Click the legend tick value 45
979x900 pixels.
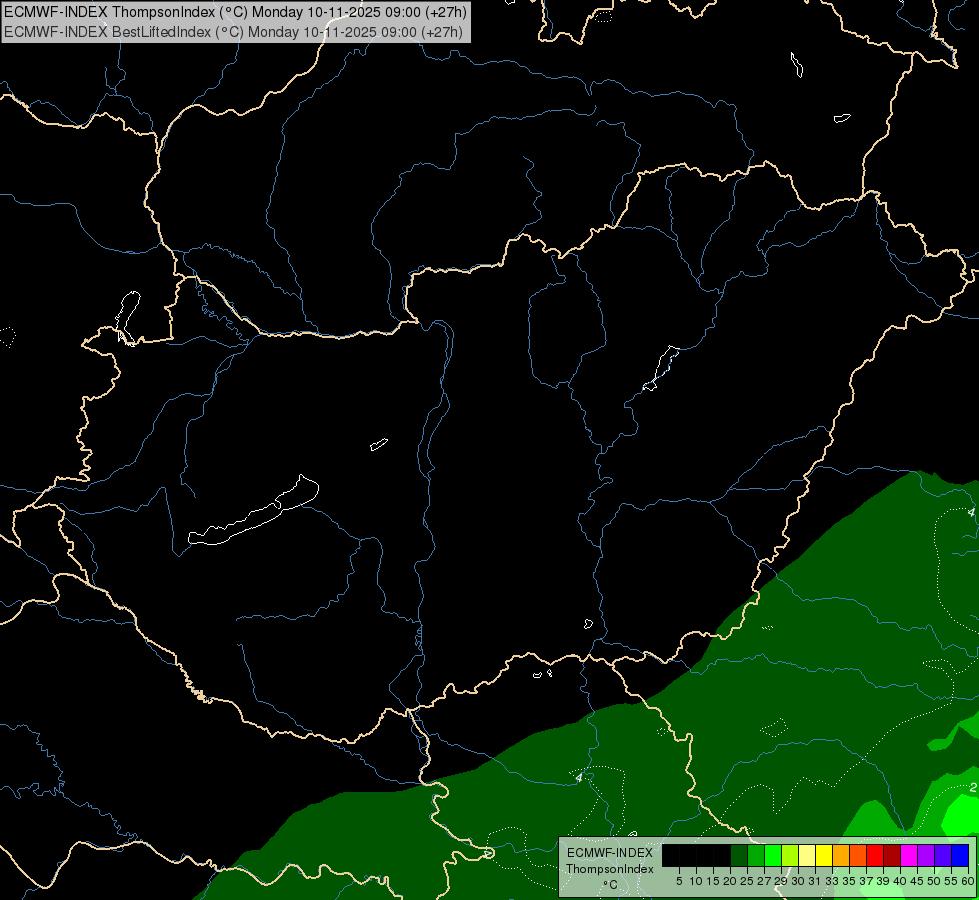pyautogui.click(x=917, y=881)
